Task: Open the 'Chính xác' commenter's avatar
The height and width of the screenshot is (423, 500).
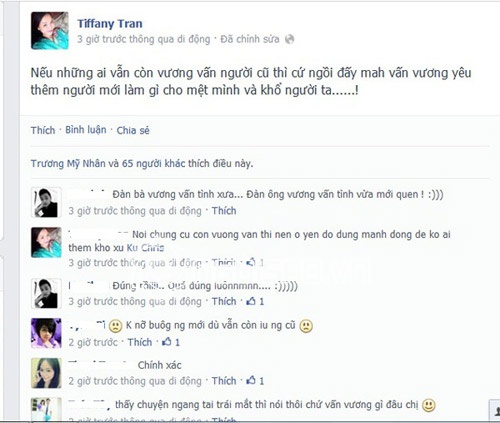Action: 46,373
